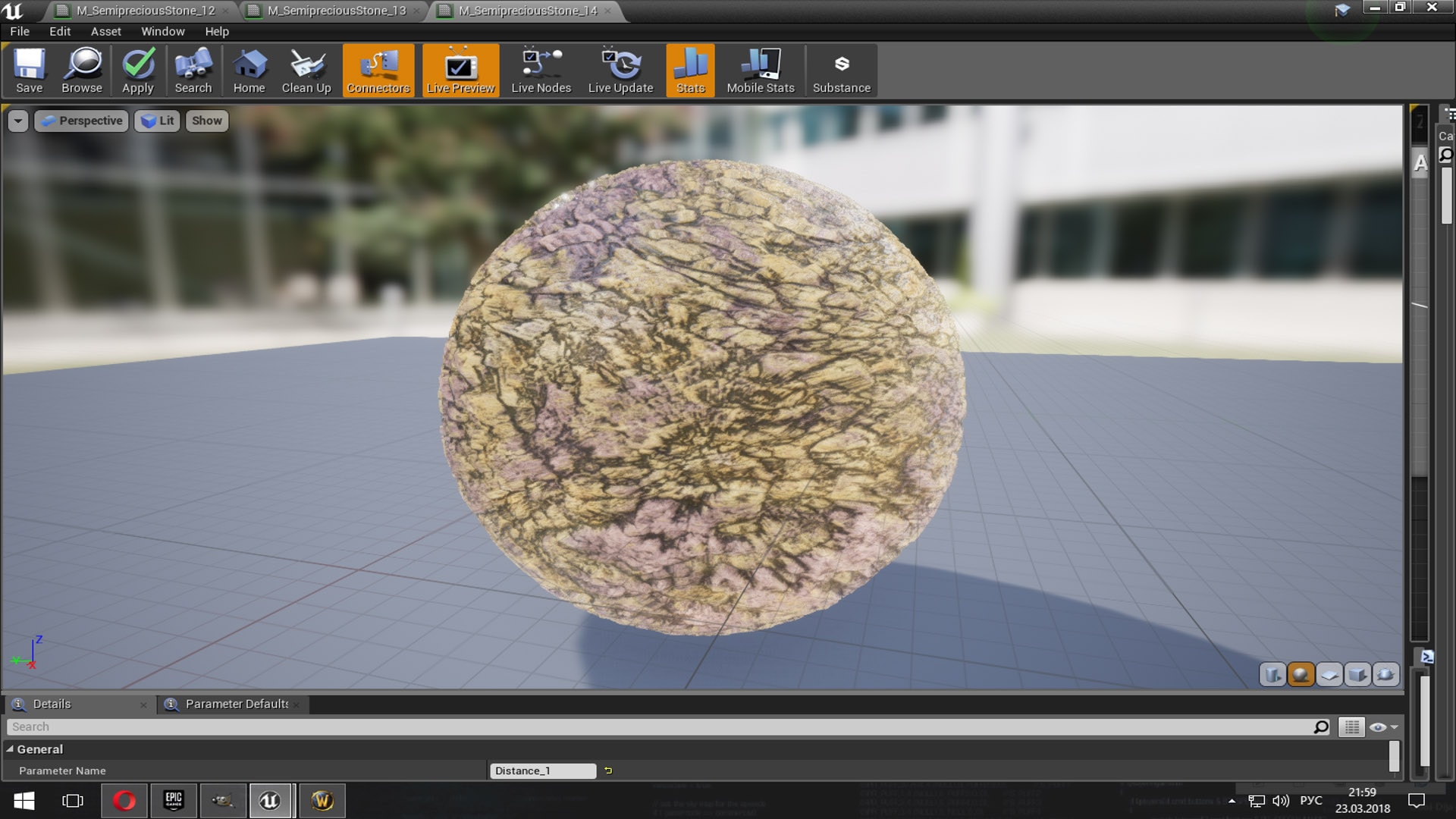Switch to the M_SemipreciousStone_12 tab
The height and width of the screenshot is (819, 1456).
tap(144, 11)
